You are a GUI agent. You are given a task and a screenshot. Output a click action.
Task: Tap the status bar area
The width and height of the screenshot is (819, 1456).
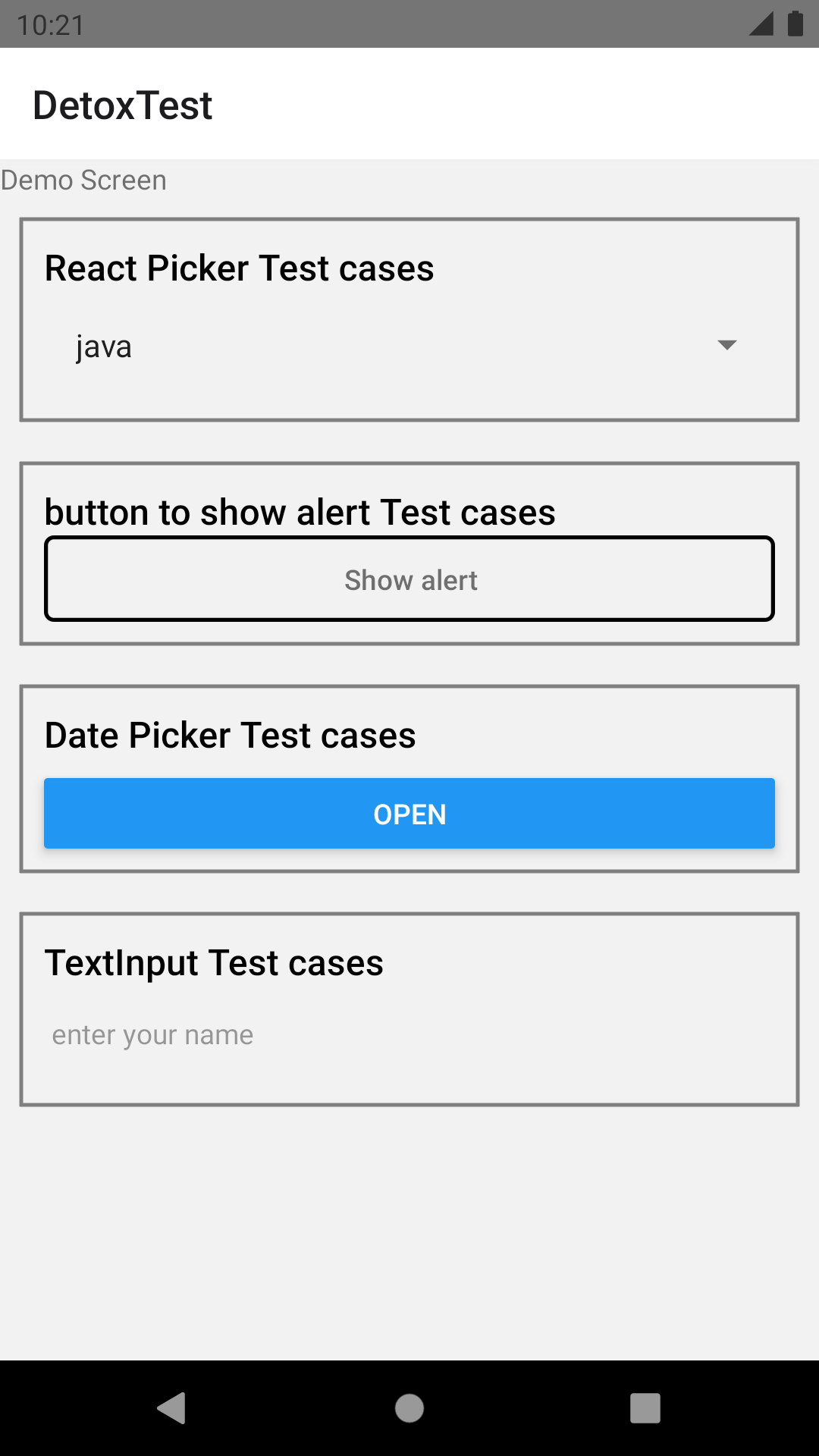[x=409, y=24]
